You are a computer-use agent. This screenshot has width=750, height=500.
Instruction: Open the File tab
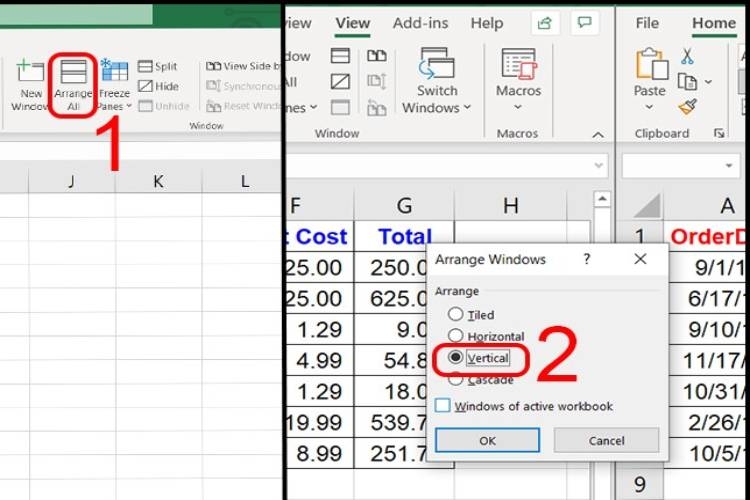pos(647,23)
